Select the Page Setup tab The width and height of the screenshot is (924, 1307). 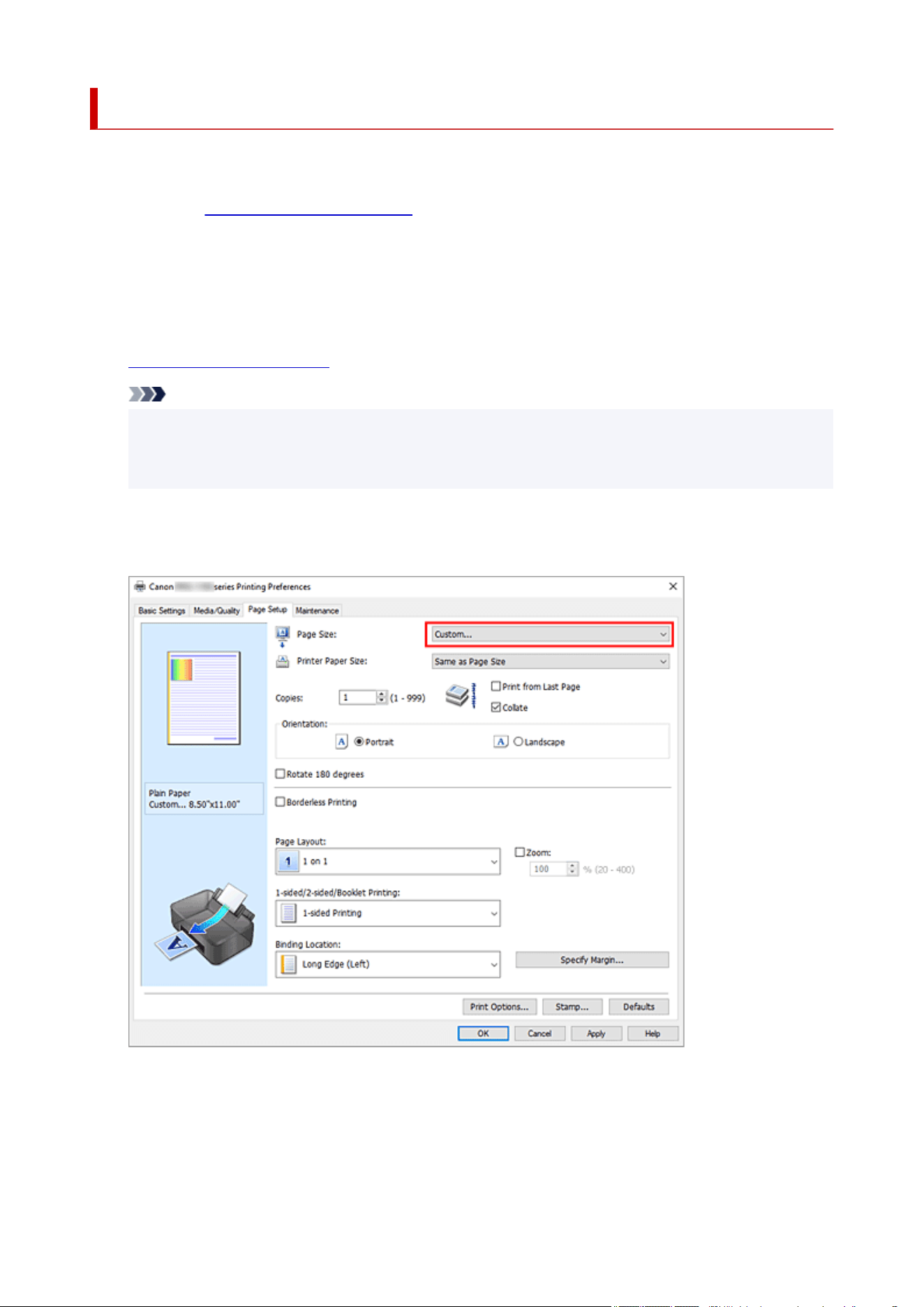click(267, 610)
